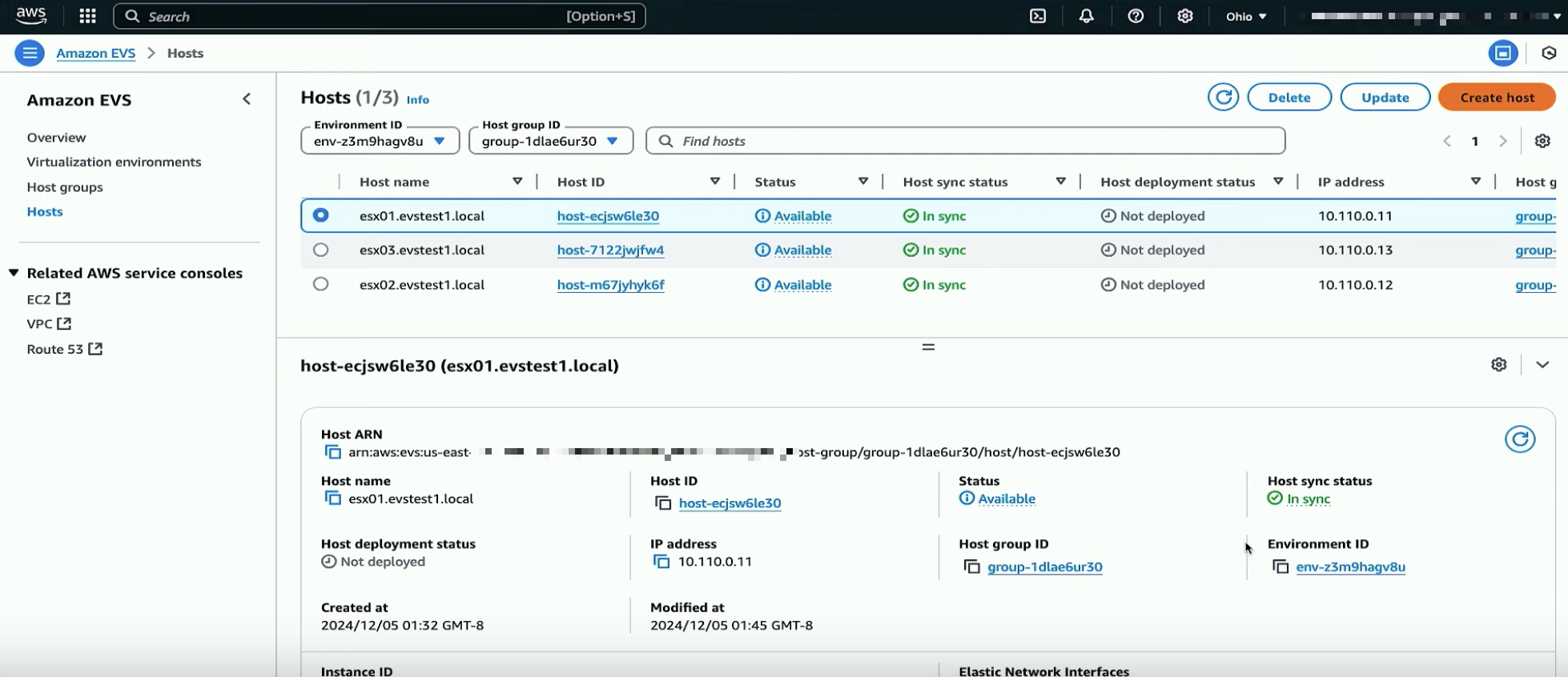Open EC2 console external link
Screen dimensions: 1568x677
pyautogui.click(x=49, y=299)
